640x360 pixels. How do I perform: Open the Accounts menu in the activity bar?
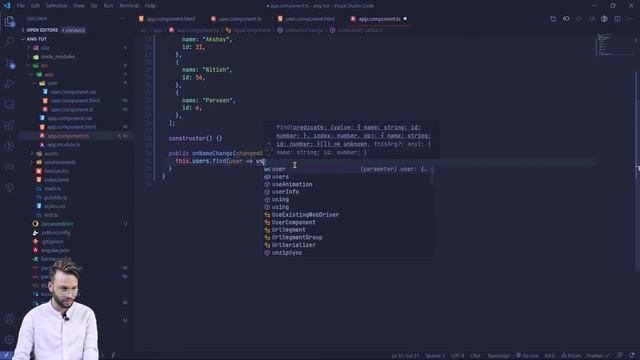pos(9,318)
